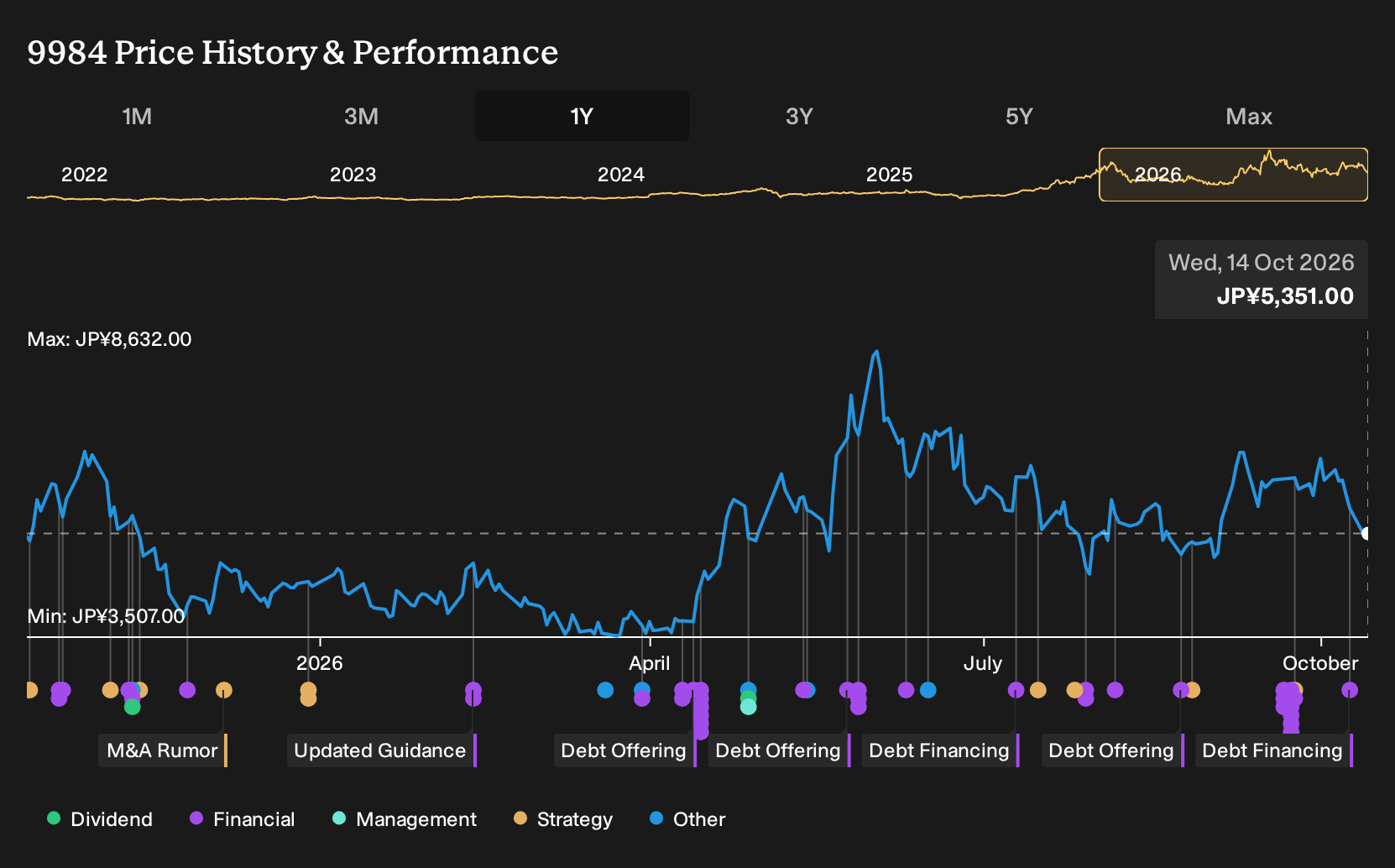Image resolution: width=1395 pixels, height=868 pixels.
Task: Switch to the 3M range tab
Action: [361, 116]
